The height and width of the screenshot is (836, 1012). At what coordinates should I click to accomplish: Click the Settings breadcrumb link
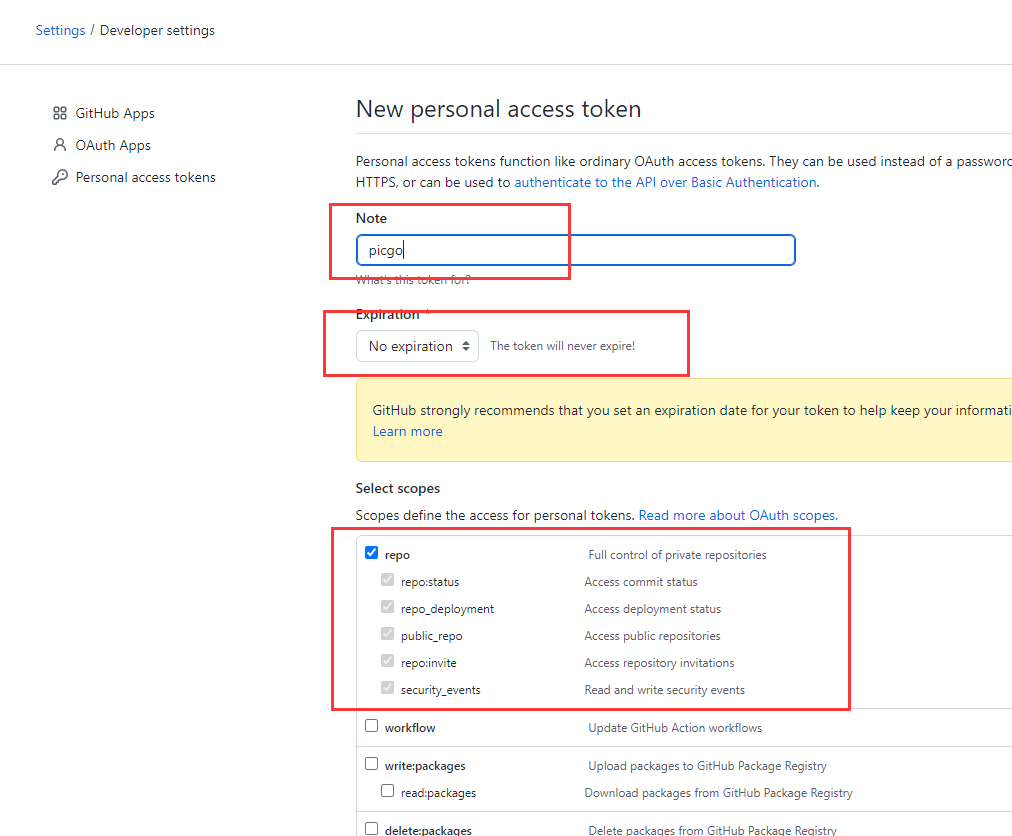pyautogui.click(x=60, y=30)
